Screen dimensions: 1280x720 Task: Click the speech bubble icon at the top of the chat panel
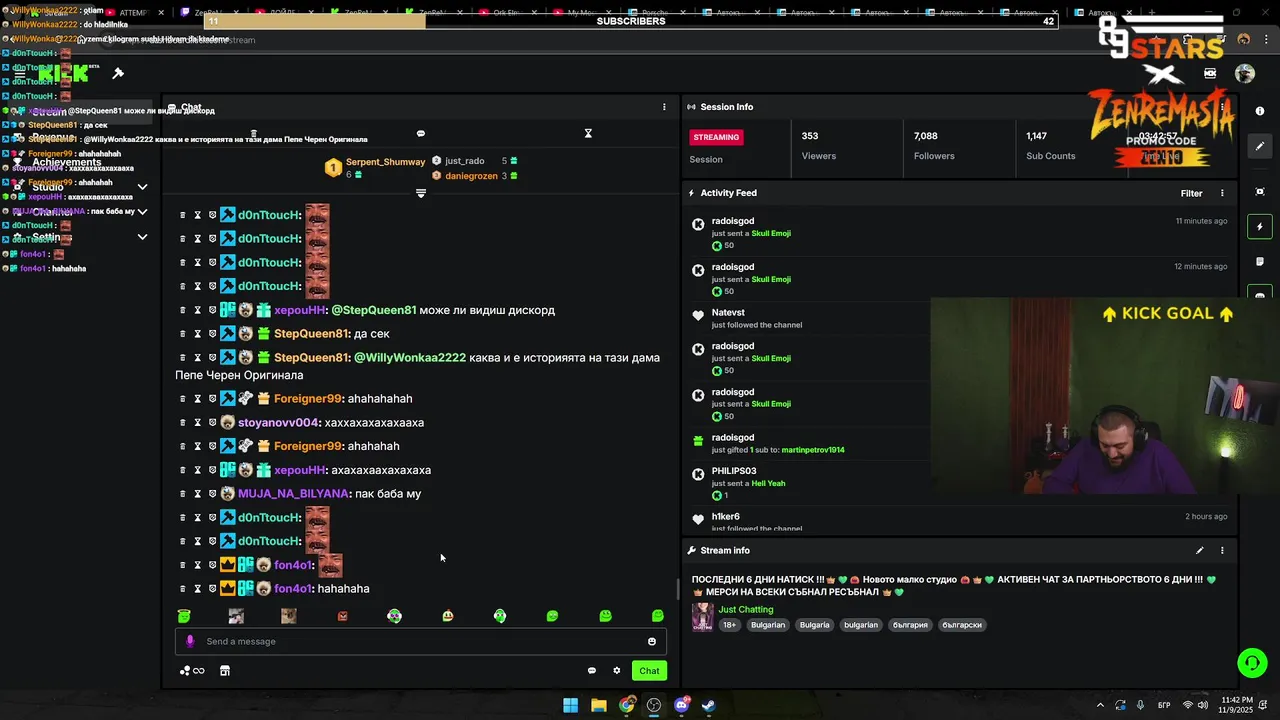(x=421, y=133)
